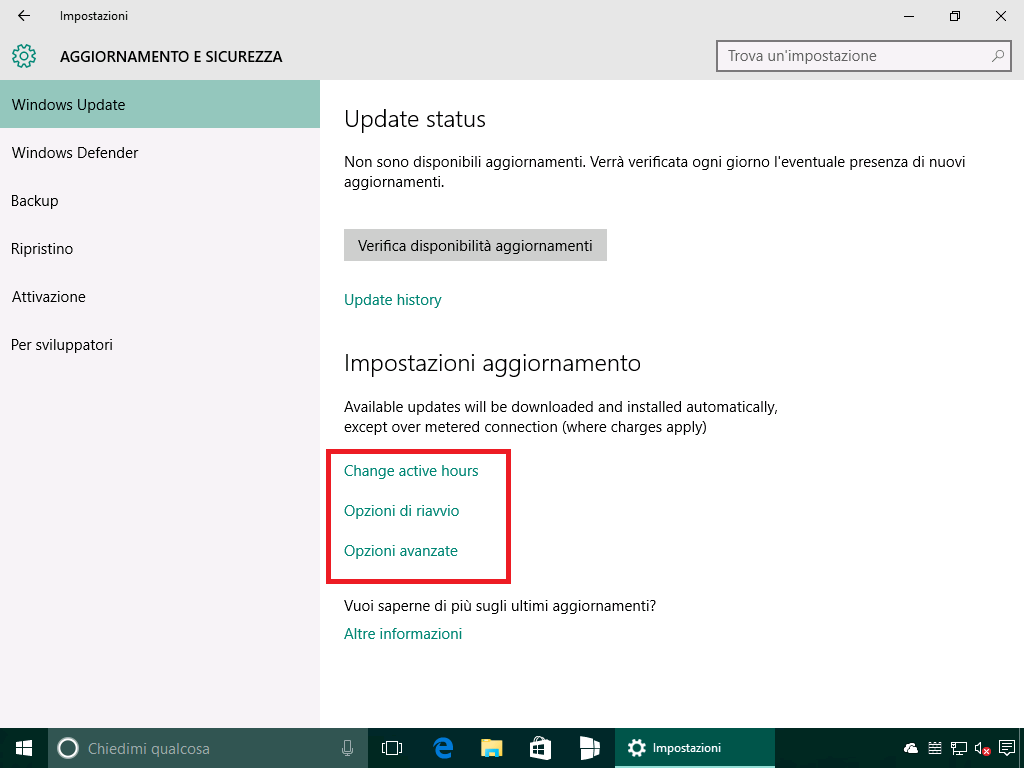1024x768 pixels.
Task: Open the Altre informazioni link
Action: coord(403,634)
